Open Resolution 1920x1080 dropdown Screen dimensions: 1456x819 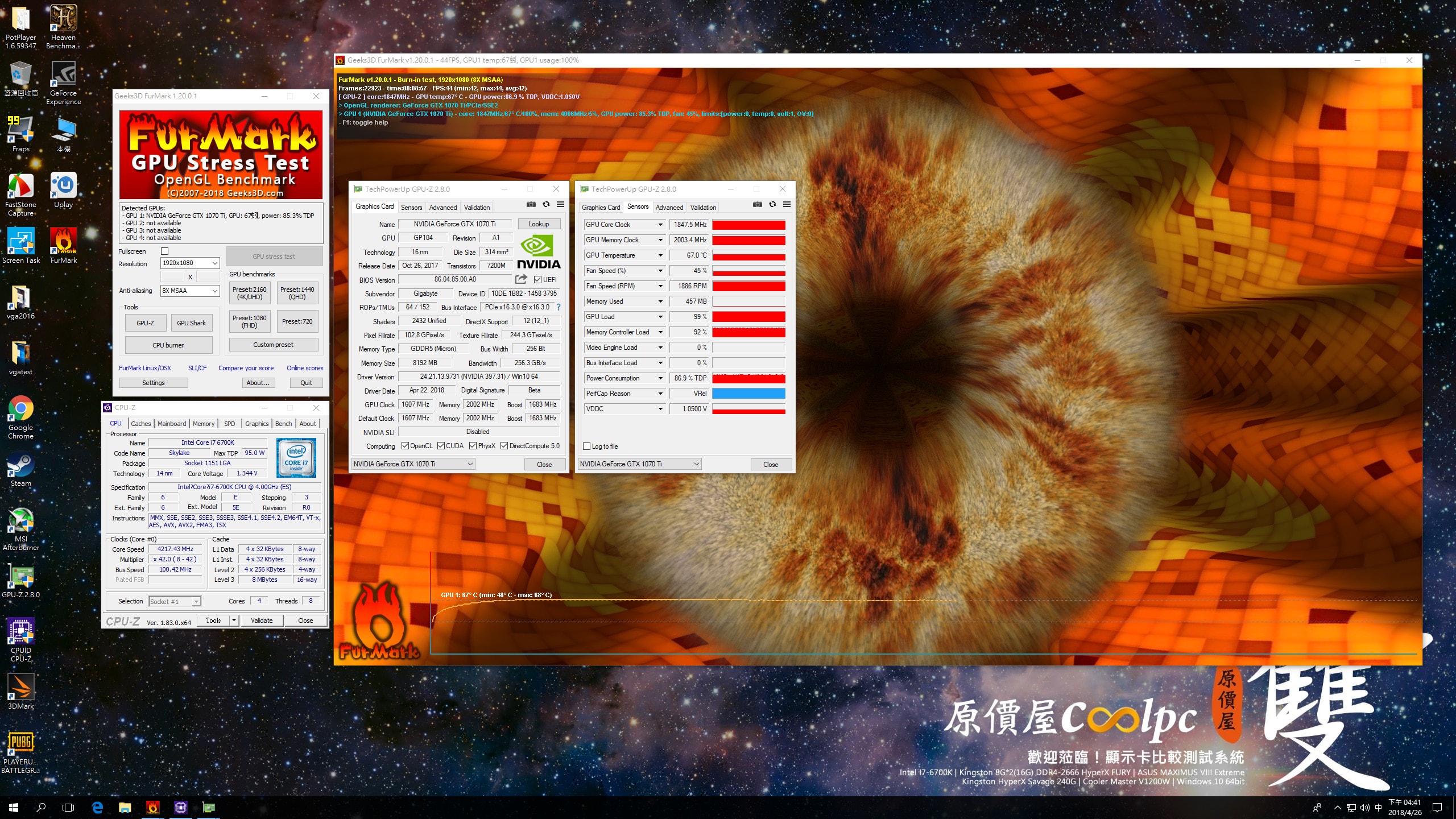(190, 263)
